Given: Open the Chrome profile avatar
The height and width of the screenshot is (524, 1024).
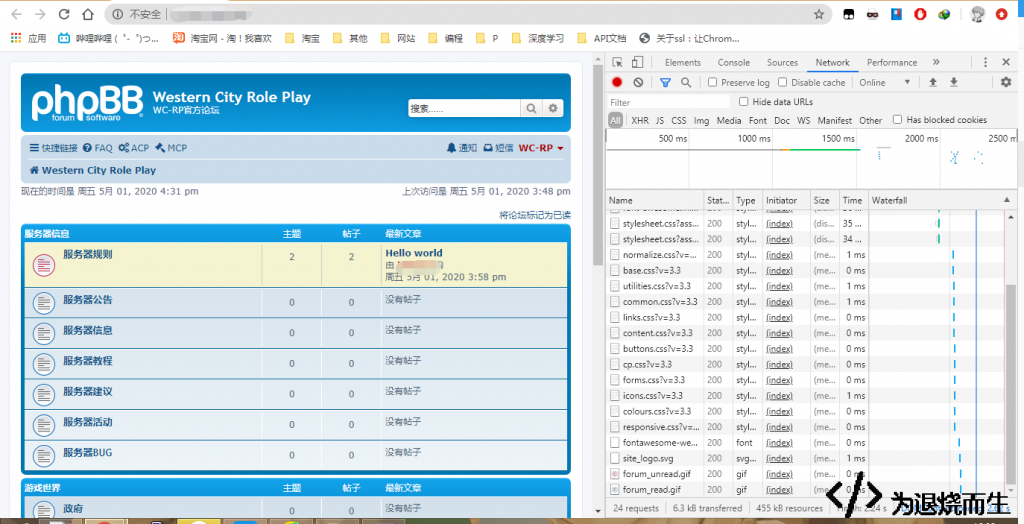Looking at the screenshot, I should pyautogui.click(x=977, y=14).
